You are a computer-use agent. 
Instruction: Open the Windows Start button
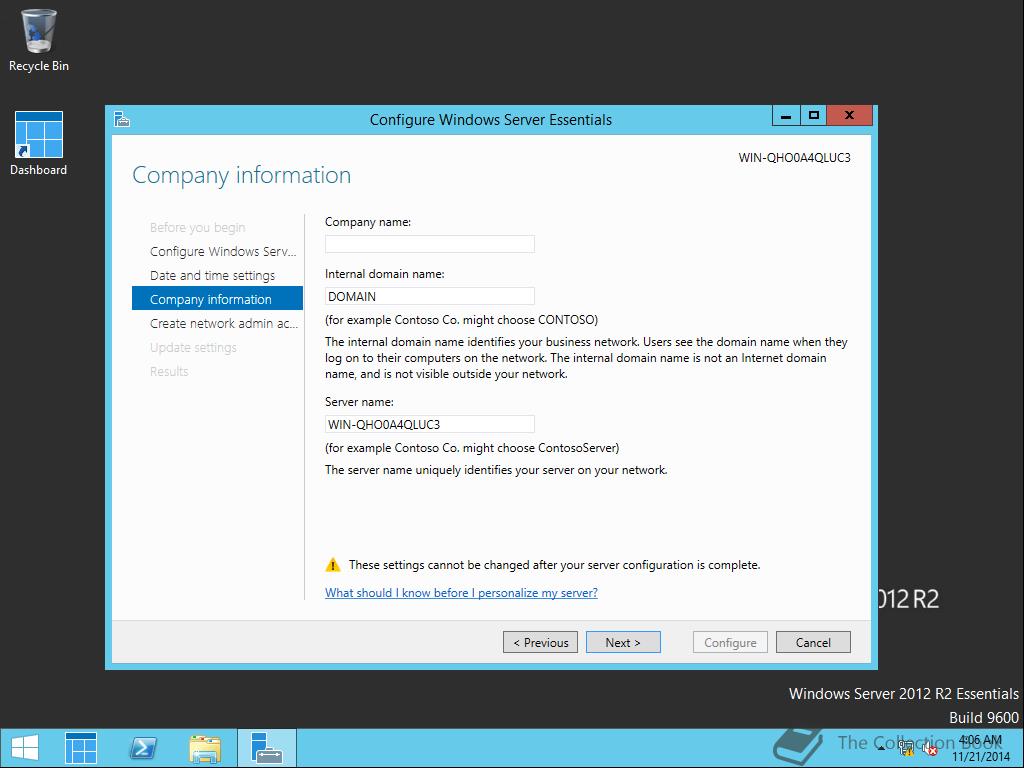25,748
